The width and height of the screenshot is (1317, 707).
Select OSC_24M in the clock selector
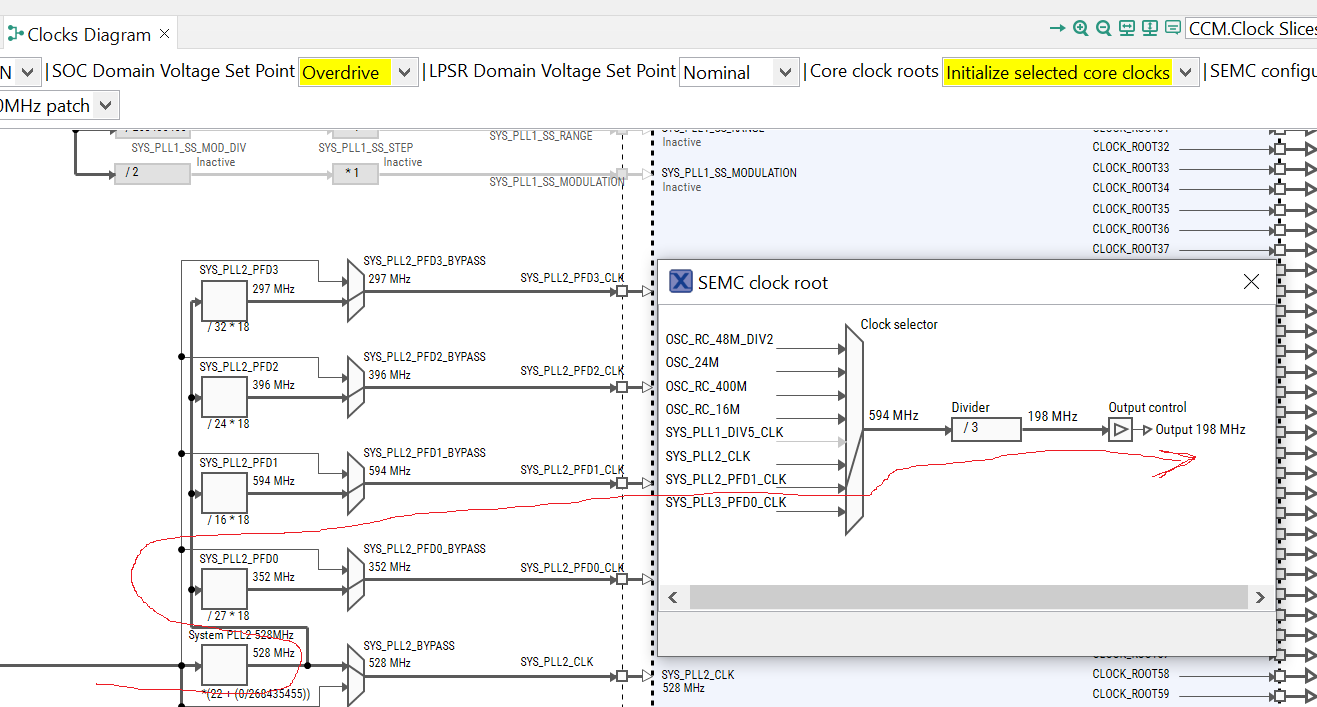pyautogui.click(x=695, y=362)
